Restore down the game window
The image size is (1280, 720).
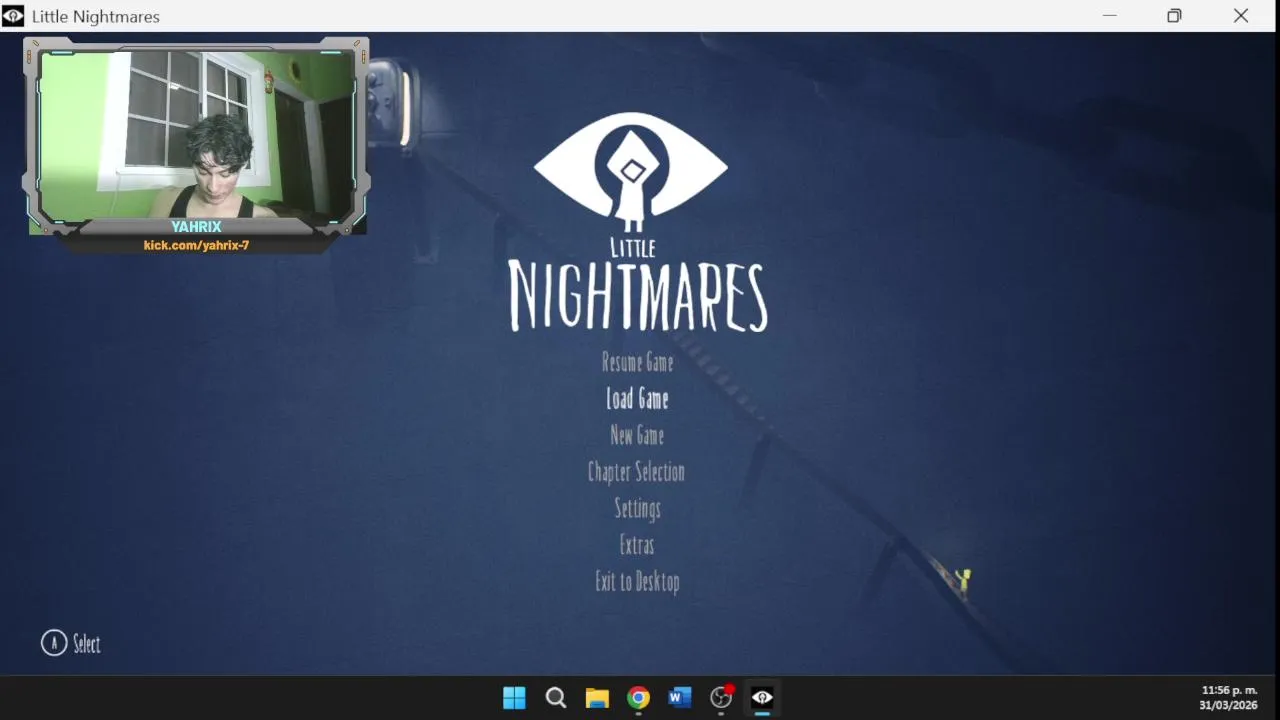click(x=1174, y=16)
